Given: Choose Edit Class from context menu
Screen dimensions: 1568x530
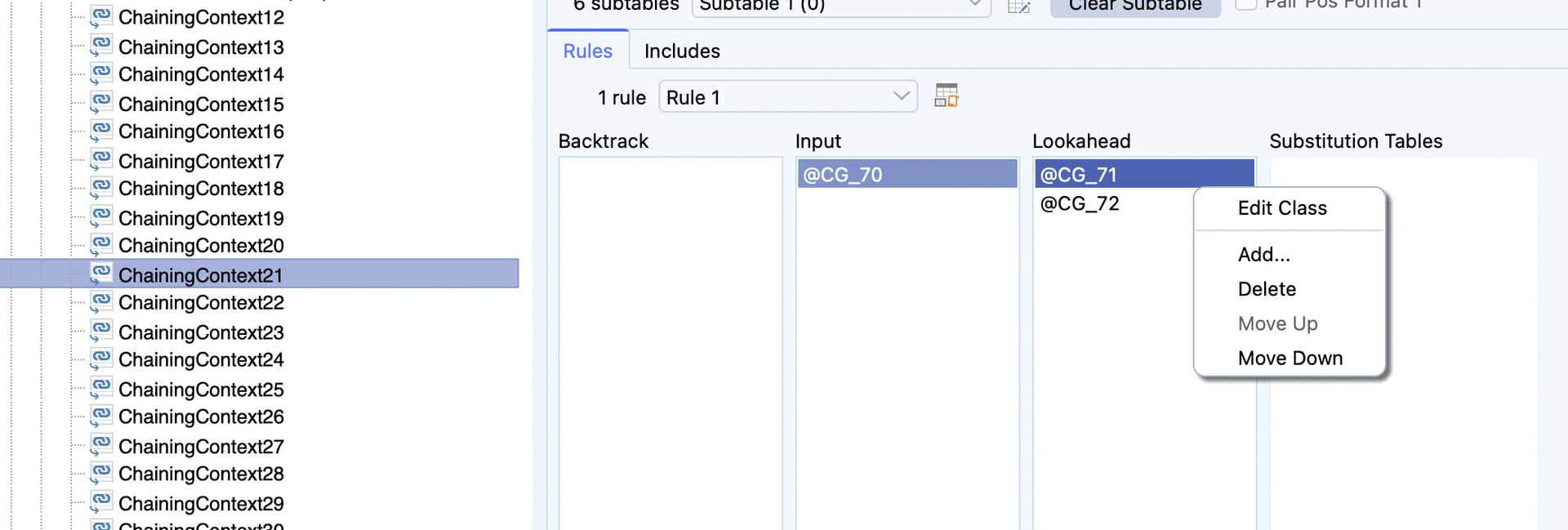Looking at the screenshot, I should coord(1282,208).
